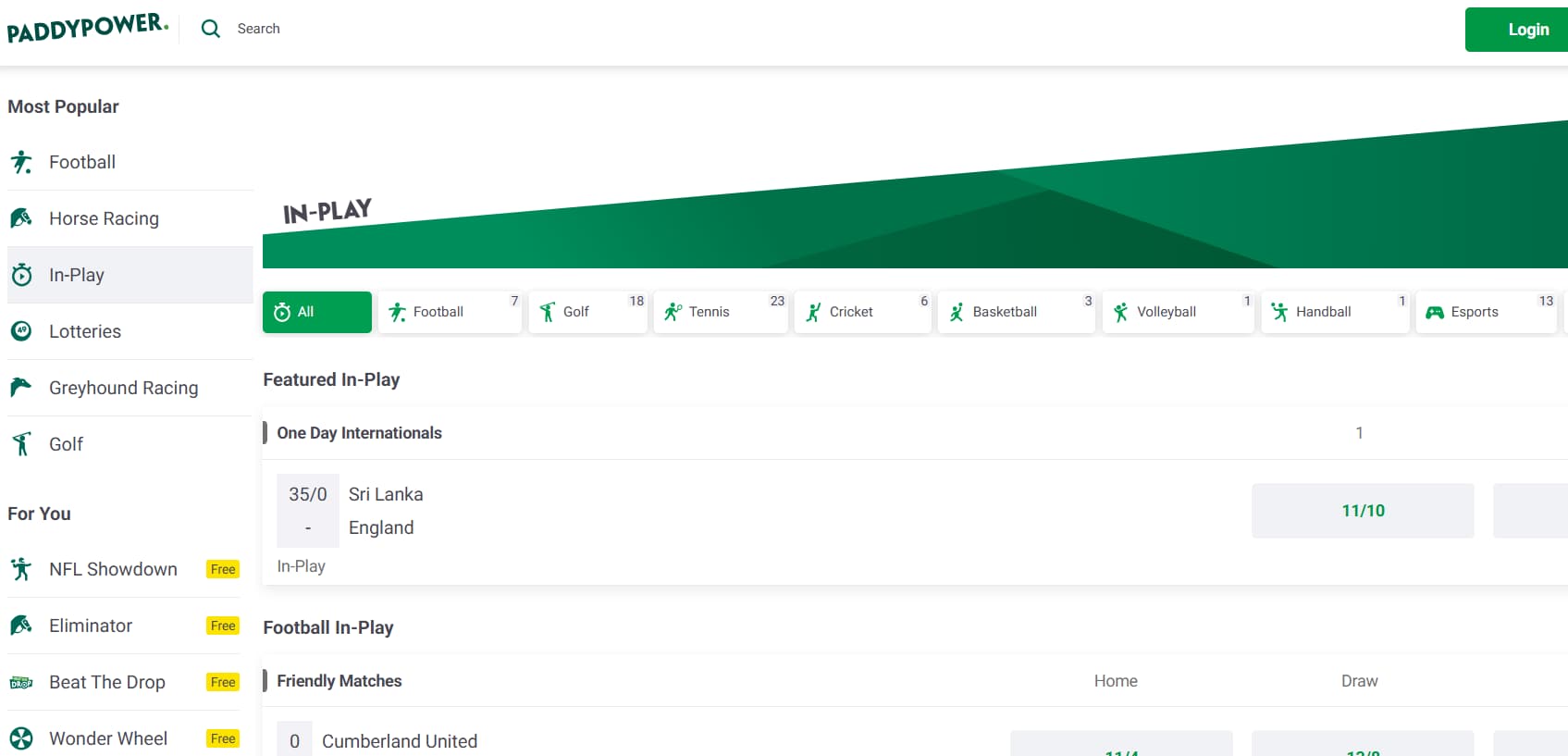
Task: Click the Volleyball tab player icon
Action: 1121,313
